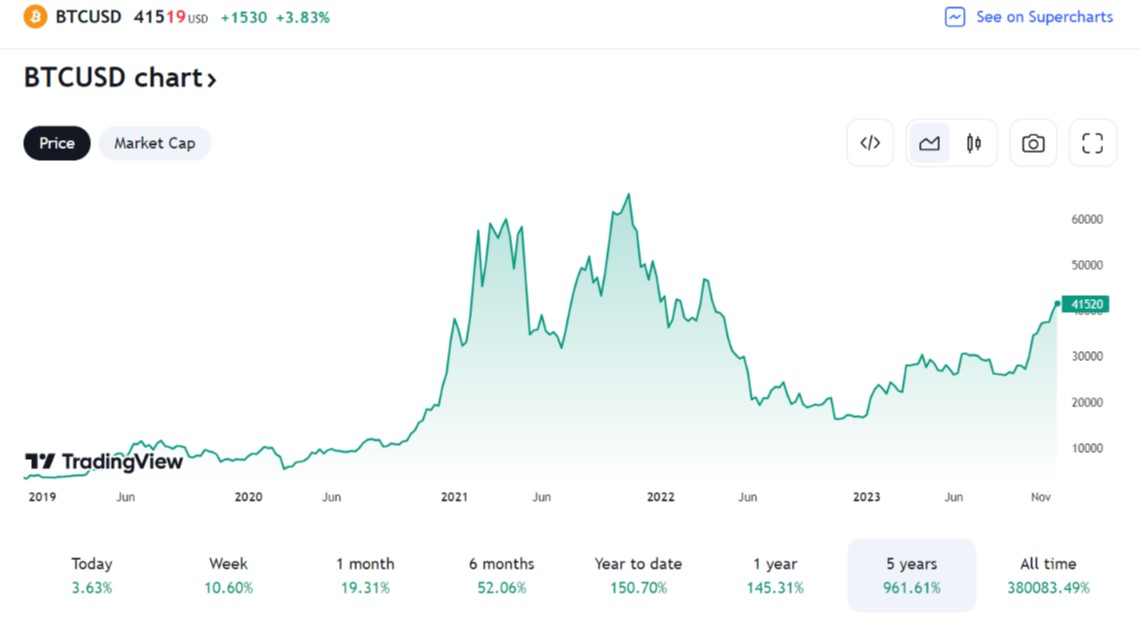Select Year to date range
This screenshot has width=1139, height=622.
[x=638, y=575]
